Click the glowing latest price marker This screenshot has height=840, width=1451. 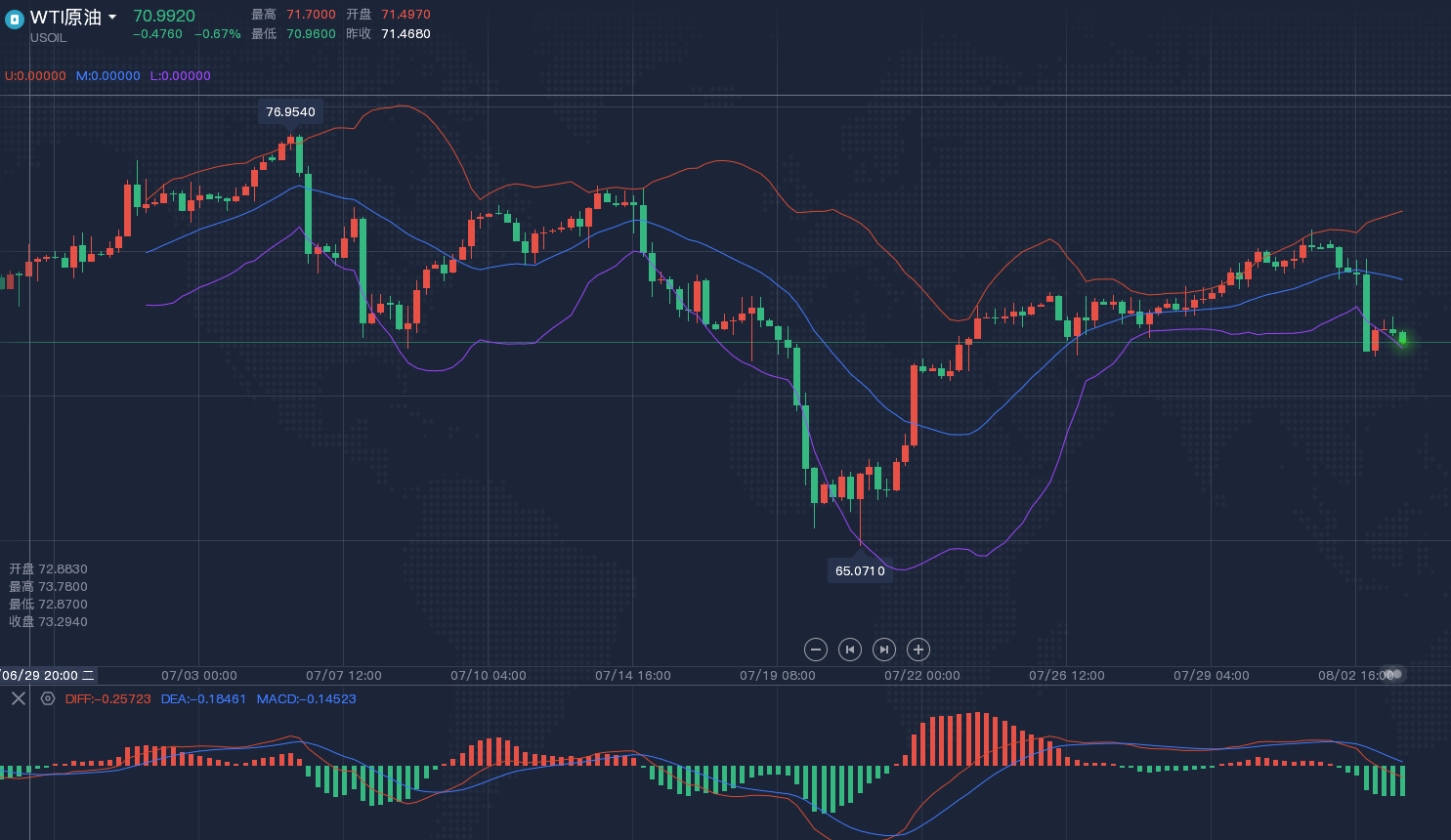tap(1403, 339)
